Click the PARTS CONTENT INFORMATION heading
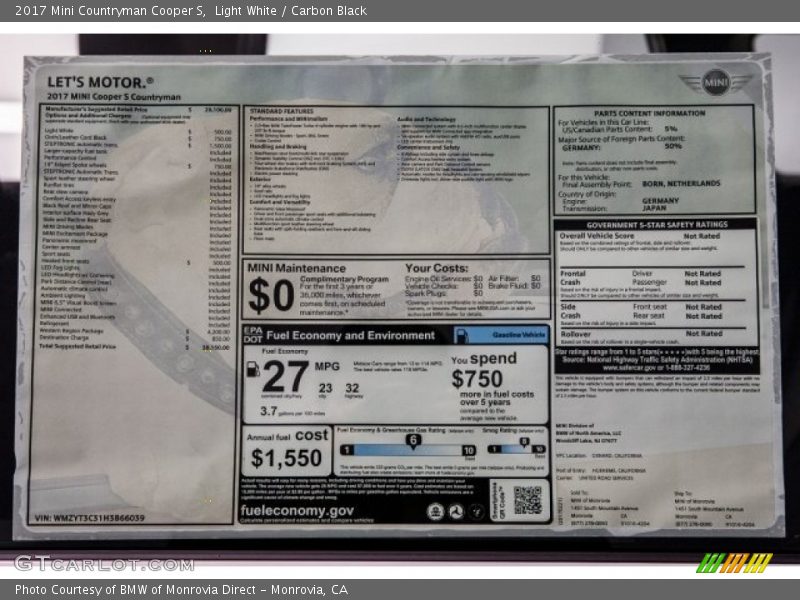 [x=649, y=113]
